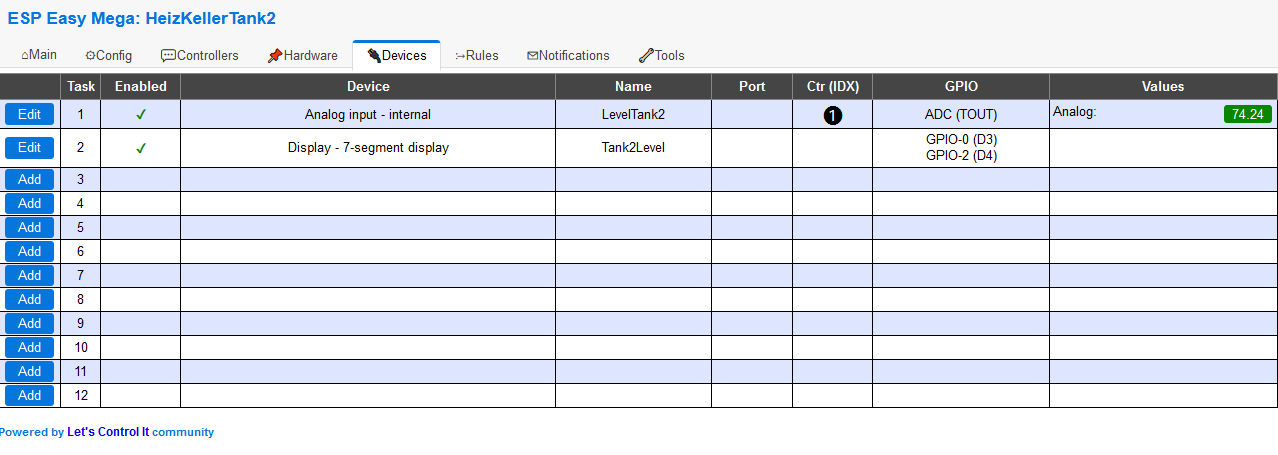This screenshot has width=1278, height=455.
Task: Click the GPIO column header
Action: (x=961, y=87)
